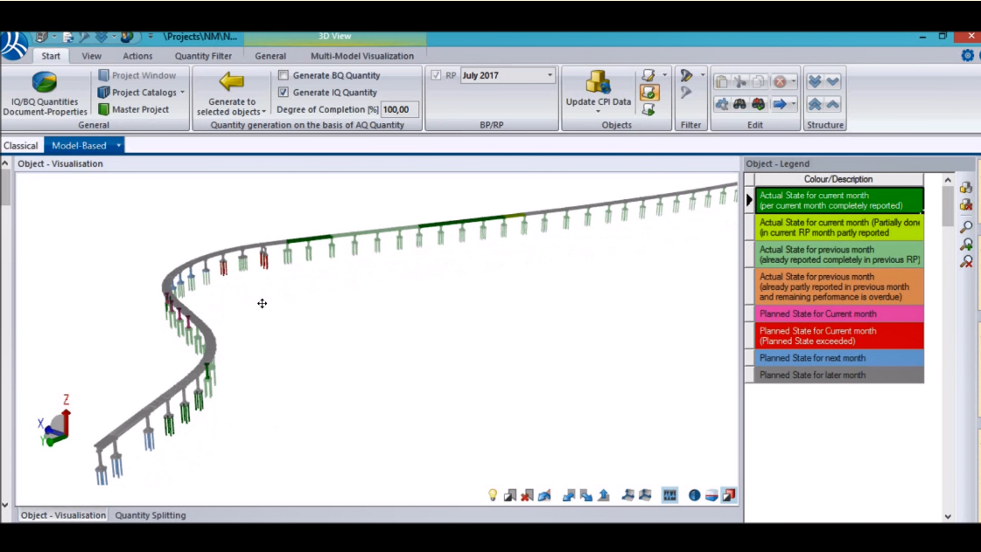Toggle the RP checkbox
The height and width of the screenshot is (552, 981).
click(436, 75)
